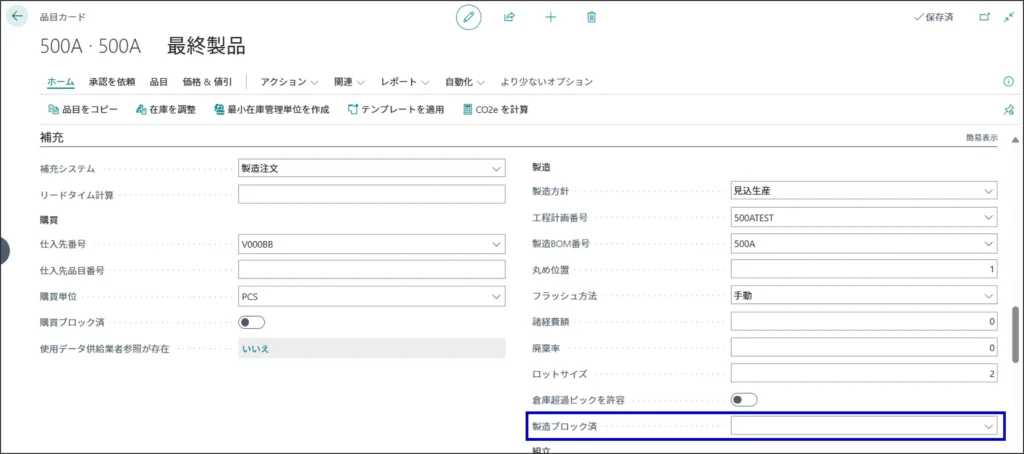
Task: Open the アクション menu
Action: (x=288, y=81)
